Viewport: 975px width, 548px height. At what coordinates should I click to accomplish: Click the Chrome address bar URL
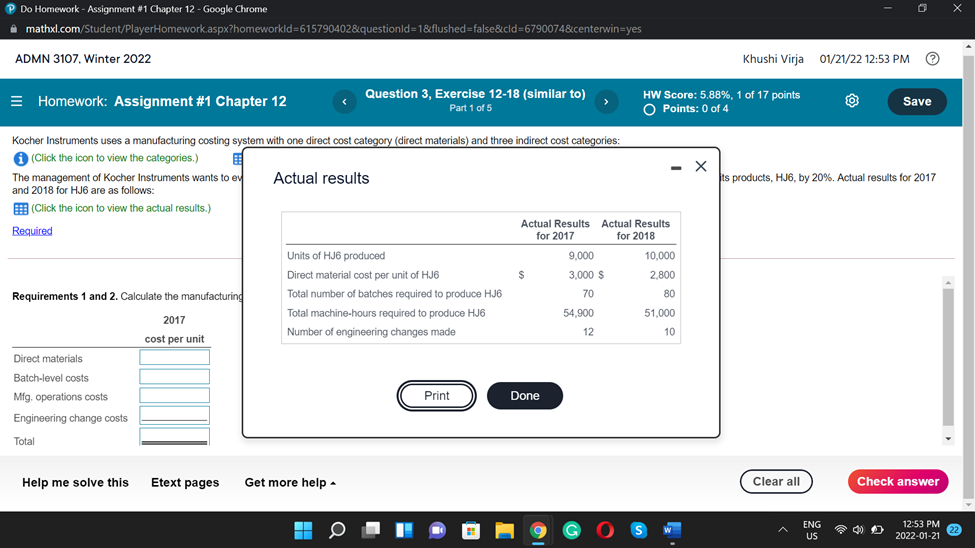pyautogui.click(x=333, y=29)
